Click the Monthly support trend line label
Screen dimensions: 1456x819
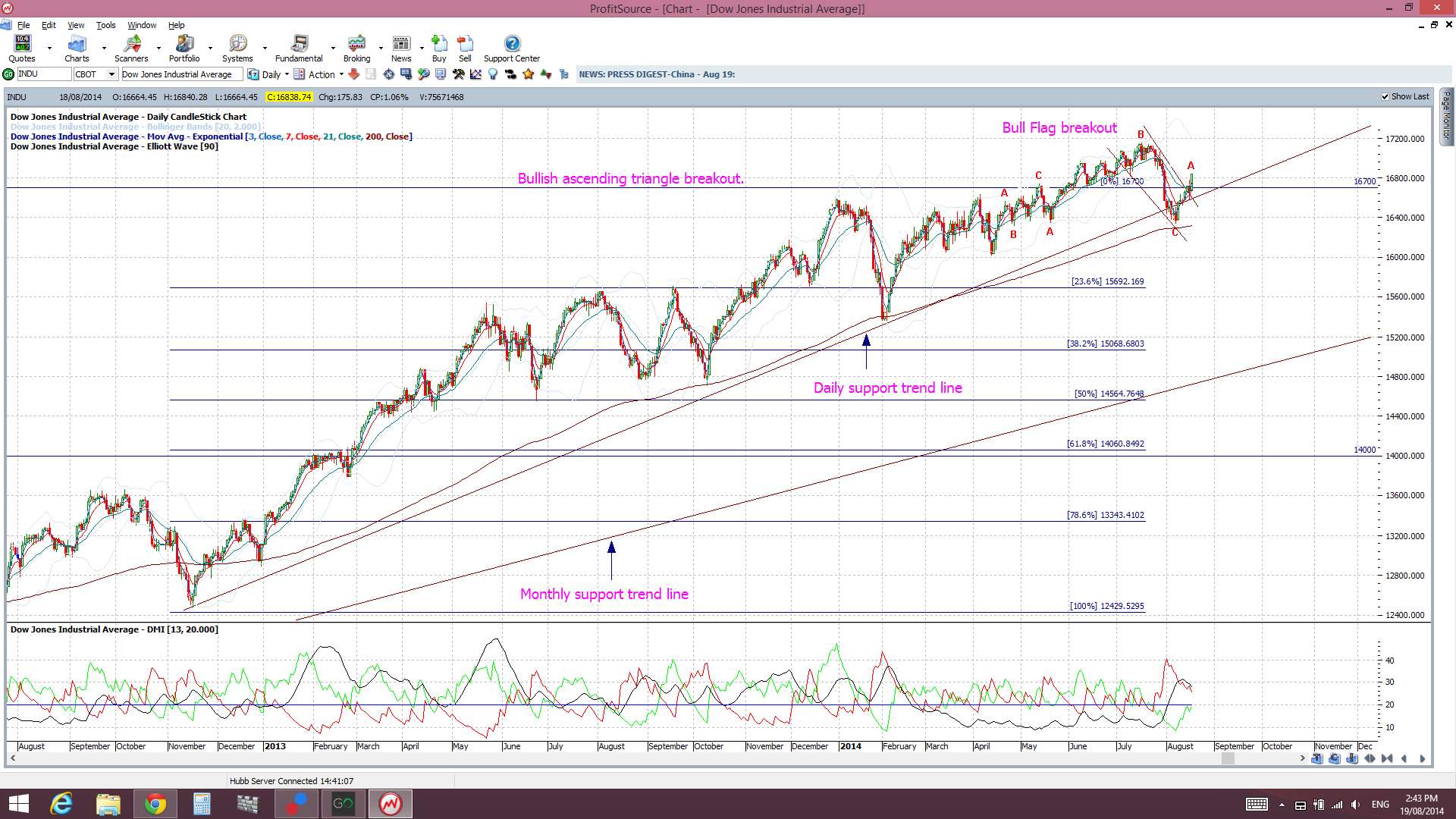604,594
